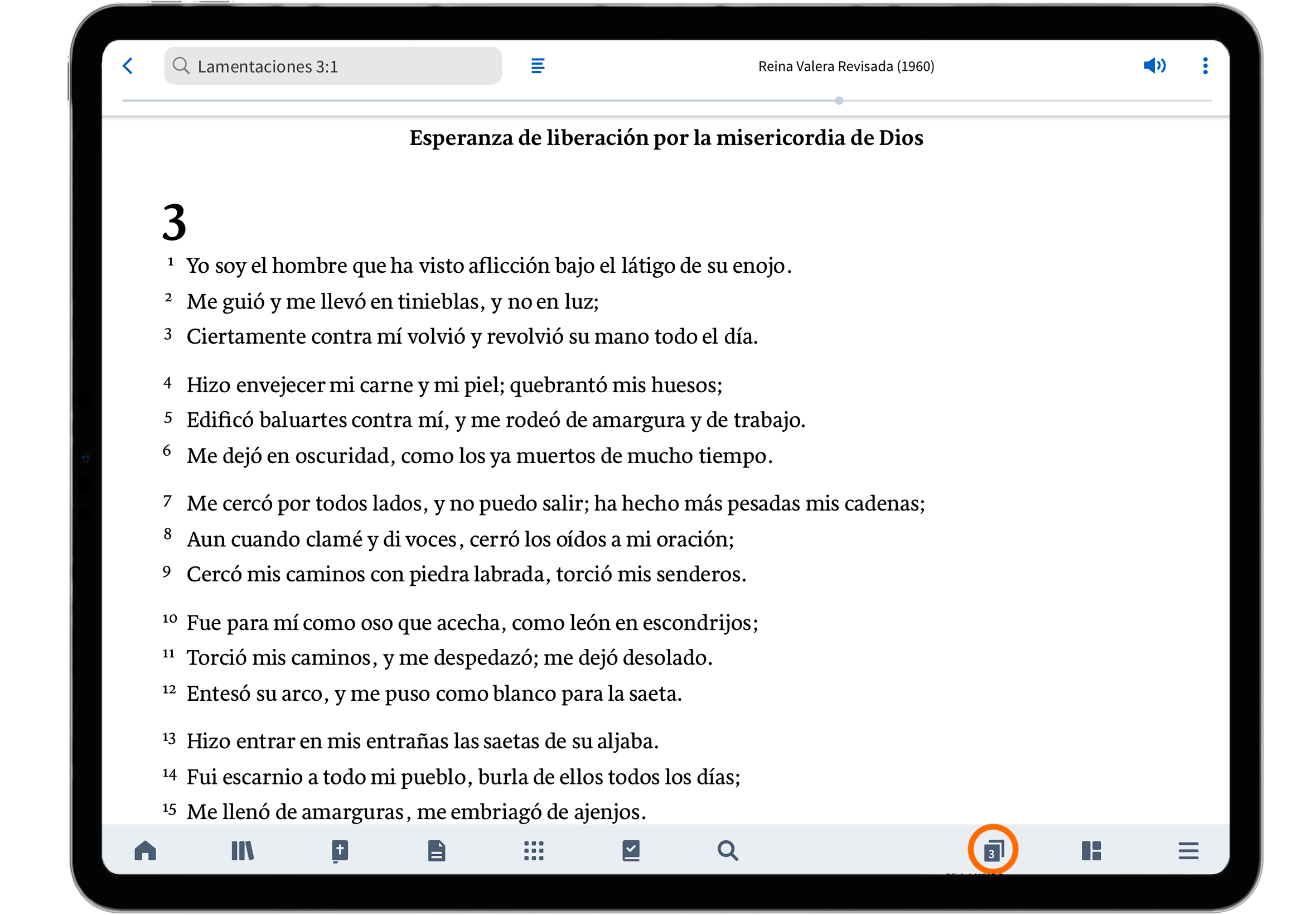Tap the Reina Valera Revisada (1960) title
This screenshot has width=1316, height=915.
point(846,66)
